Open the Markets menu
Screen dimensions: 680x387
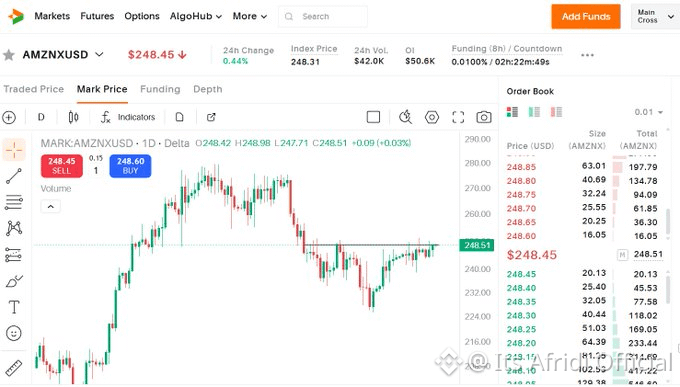[x=52, y=16]
